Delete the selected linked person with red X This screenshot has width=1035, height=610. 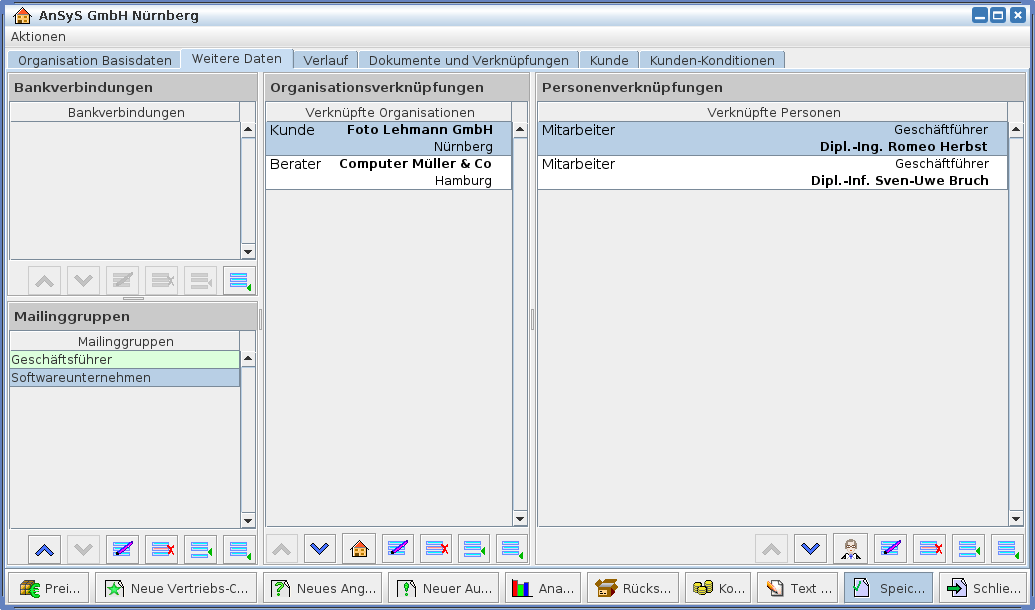pyautogui.click(x=929, y=548)
